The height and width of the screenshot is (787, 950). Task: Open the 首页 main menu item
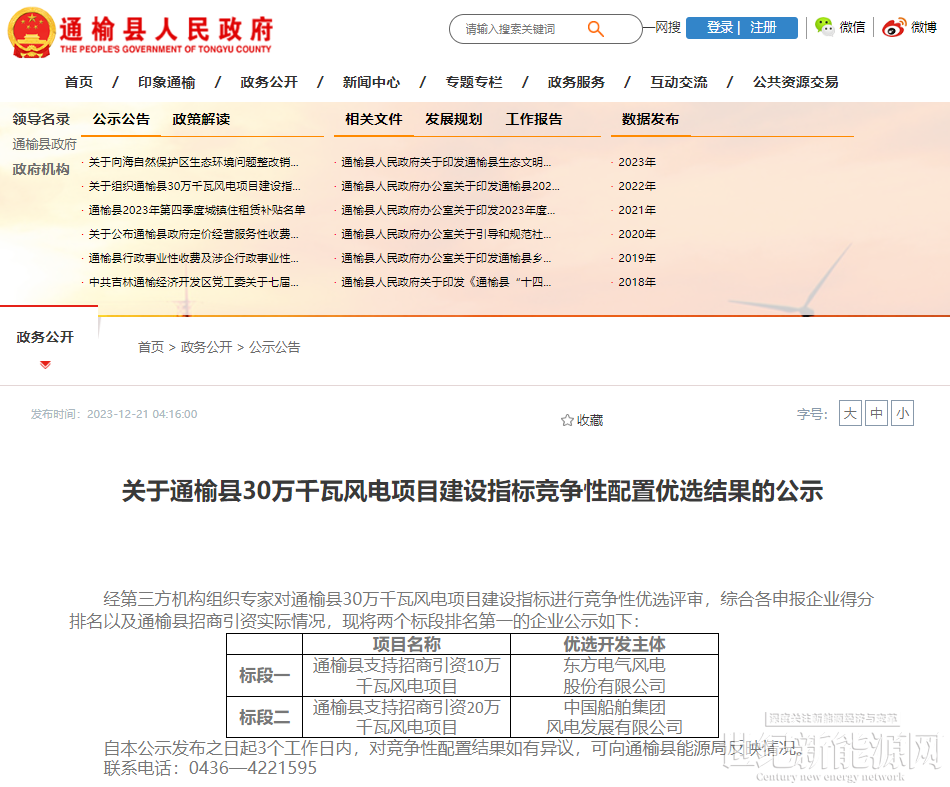tap(79, 82)
